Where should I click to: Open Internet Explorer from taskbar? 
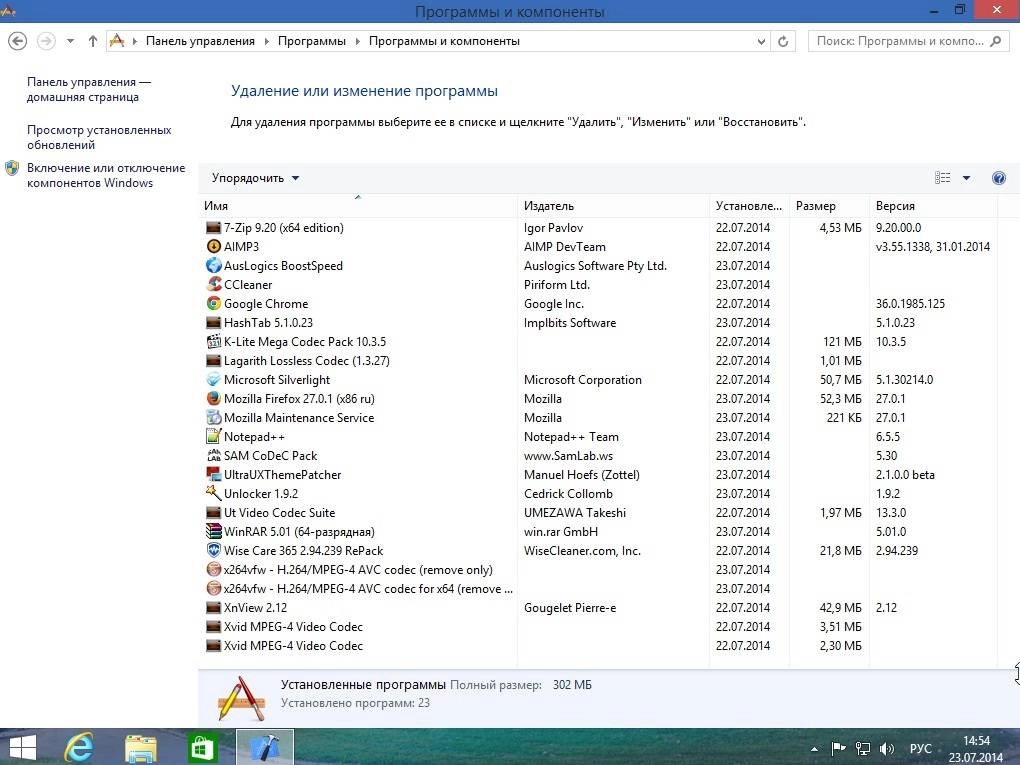pos(79,747)
